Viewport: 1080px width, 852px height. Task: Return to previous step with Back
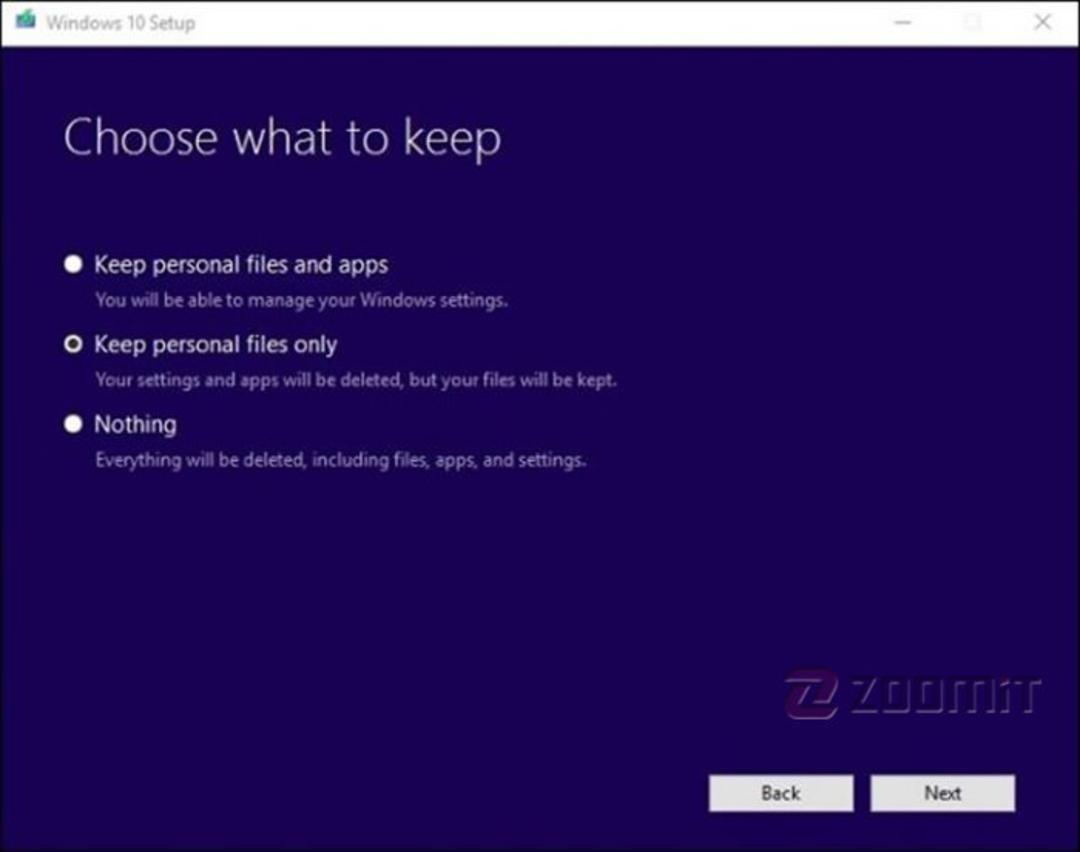coord(781,793)
